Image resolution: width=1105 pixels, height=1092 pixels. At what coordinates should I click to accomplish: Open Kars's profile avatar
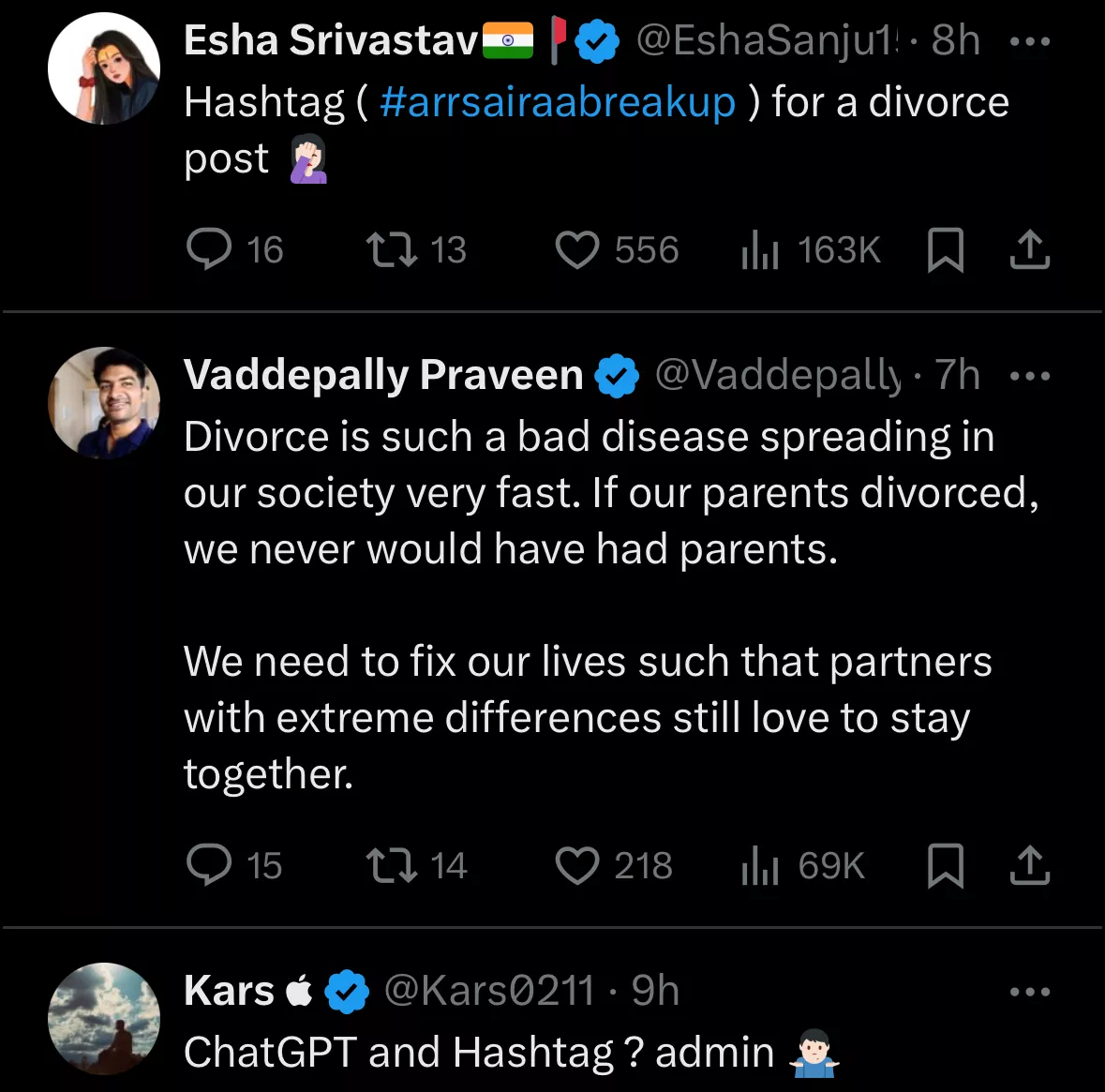pyautogui.click(x=104, y=1018)
